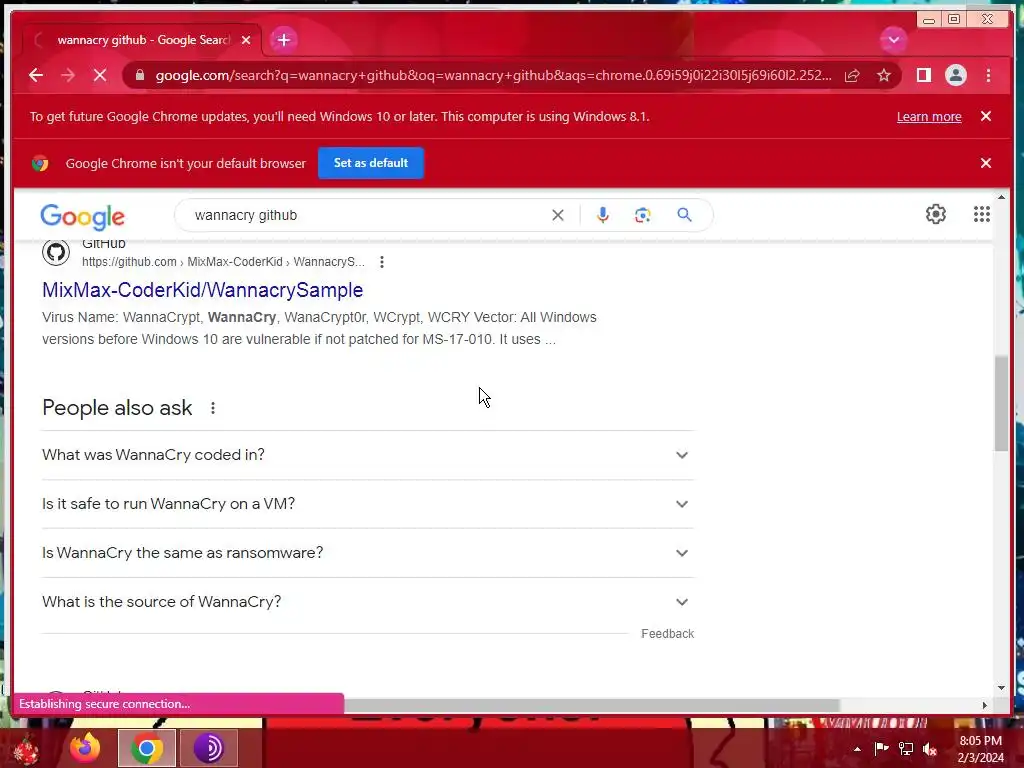This screenshot has width=1024, height=768.
Task: Click the scroll down arrow
Action: [x=1001, y=688]
